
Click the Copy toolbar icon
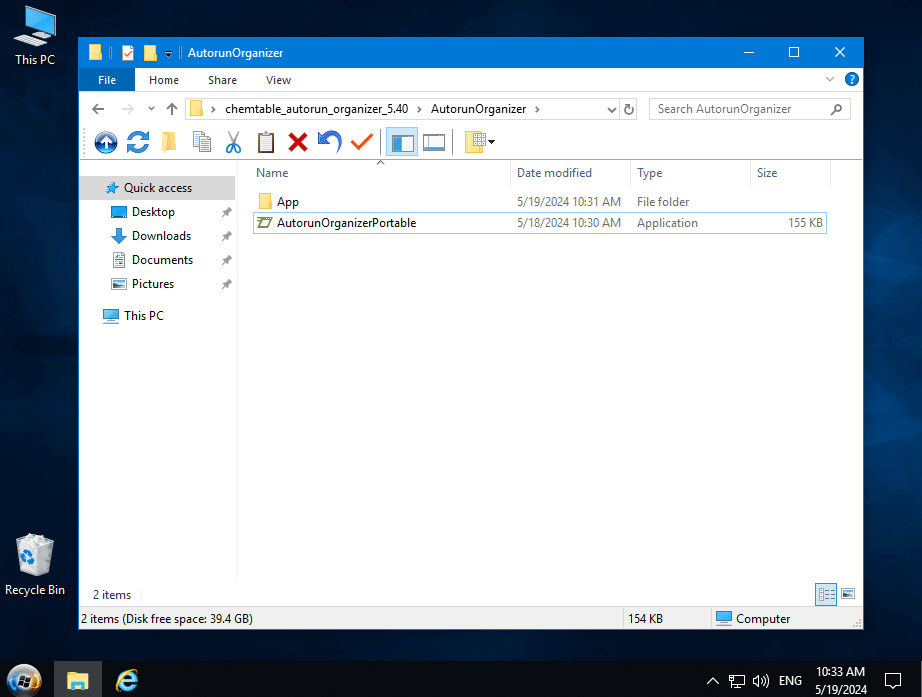202,142
